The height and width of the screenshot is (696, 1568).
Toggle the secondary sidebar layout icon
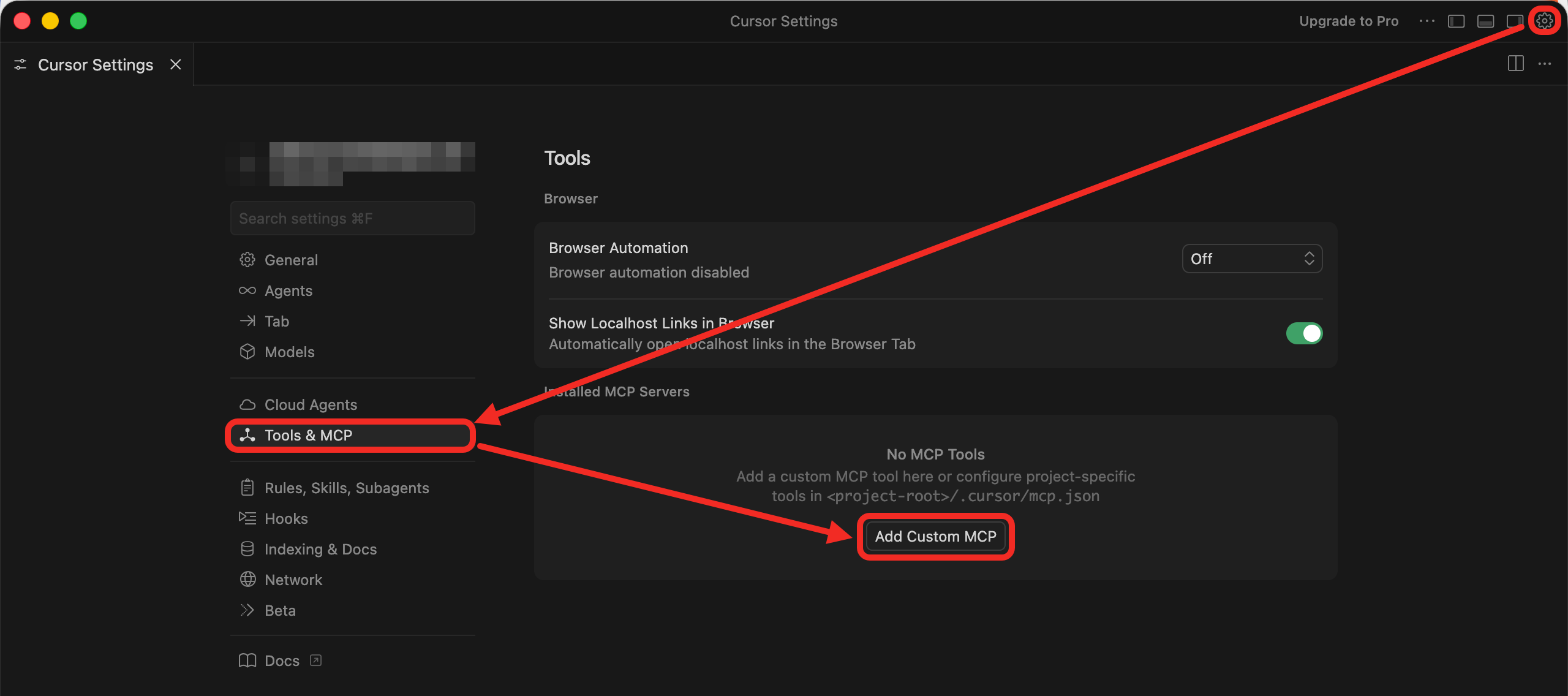click(x=1514, y=21)
